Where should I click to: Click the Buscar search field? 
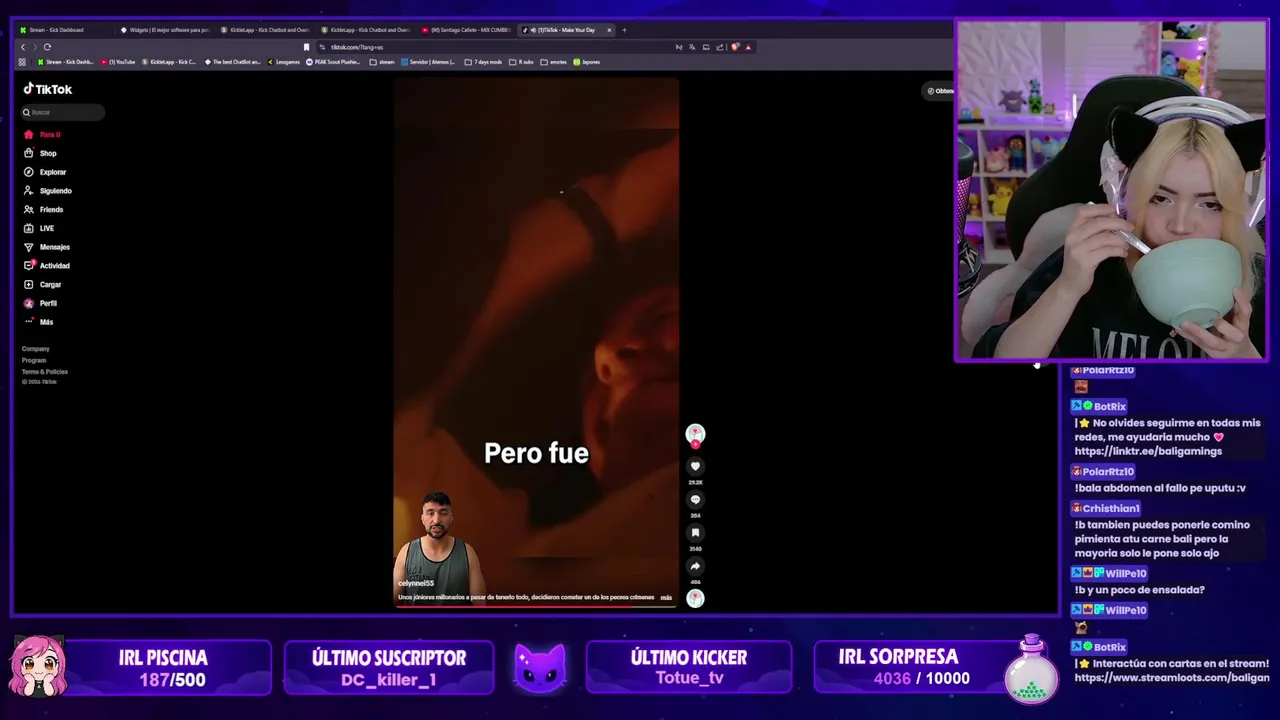pyautogui.click(x=63, y=112)
